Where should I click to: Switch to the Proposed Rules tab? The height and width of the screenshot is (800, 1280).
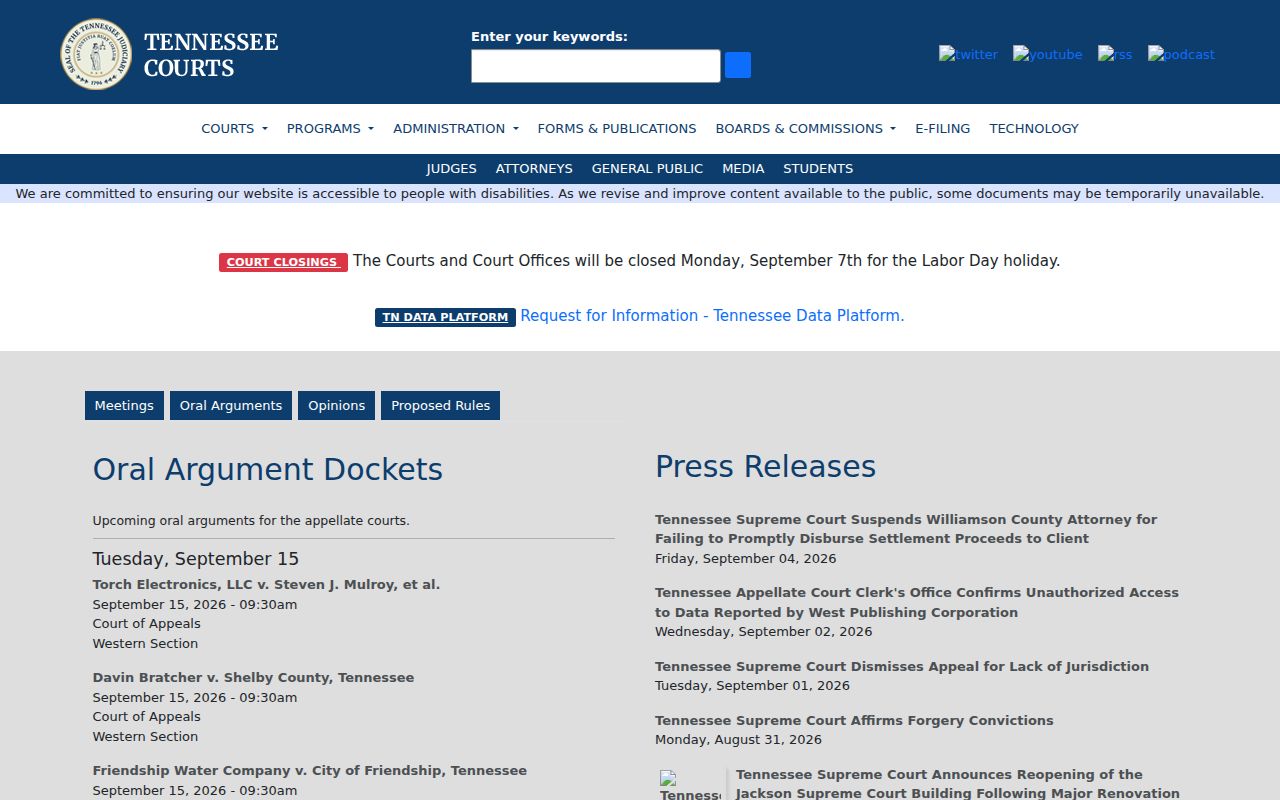click(440, 405)
